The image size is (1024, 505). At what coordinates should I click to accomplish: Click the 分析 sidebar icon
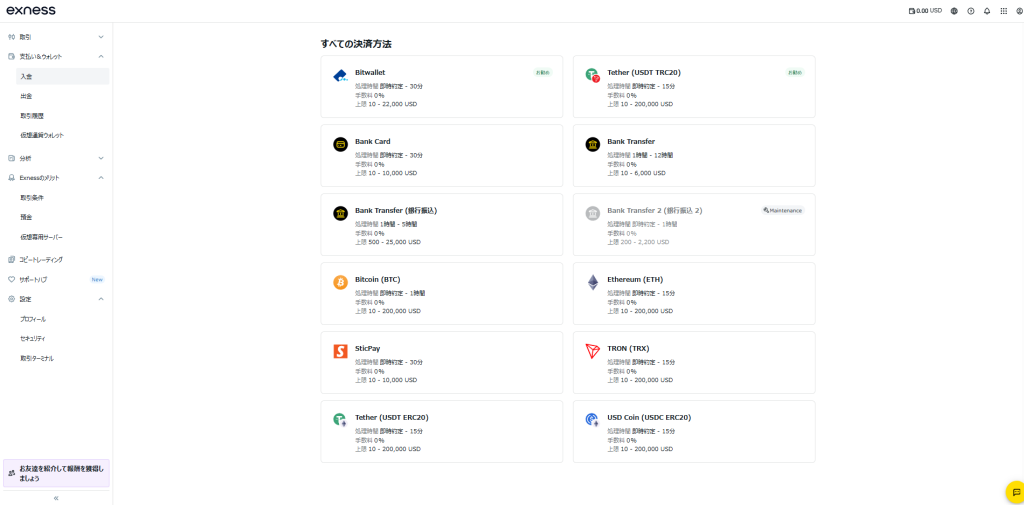click(11, 158)
